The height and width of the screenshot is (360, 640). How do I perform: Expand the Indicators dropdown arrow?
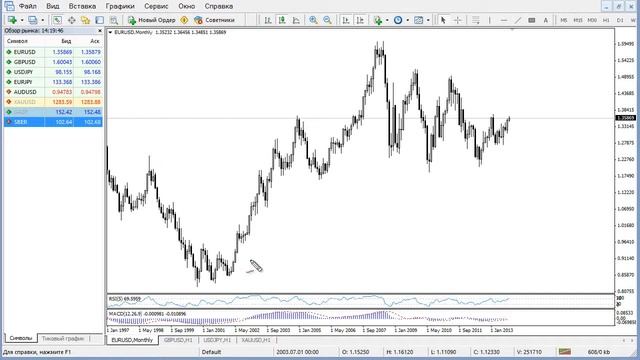pos(387,20)
